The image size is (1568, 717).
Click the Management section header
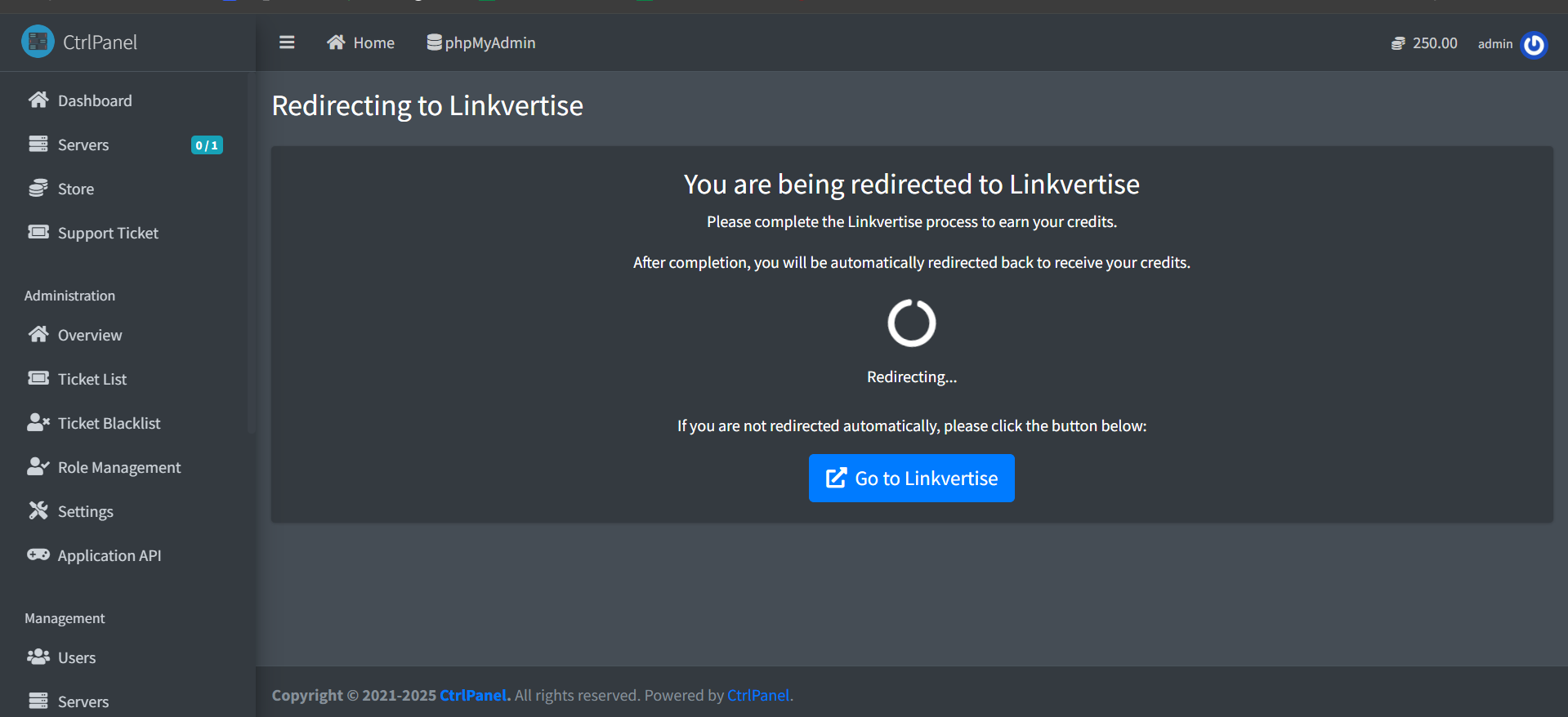[x=65, y=618]
